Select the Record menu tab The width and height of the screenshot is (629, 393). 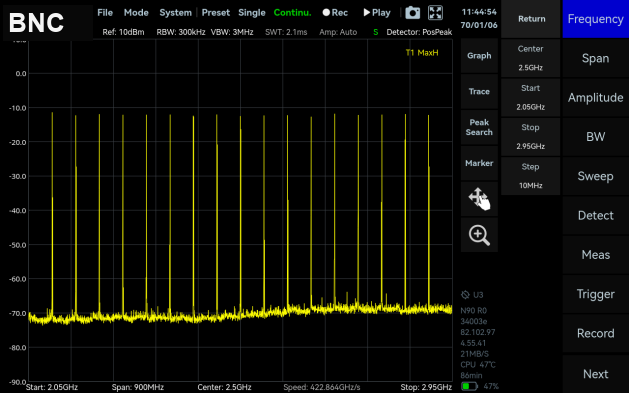coord(596,333)
